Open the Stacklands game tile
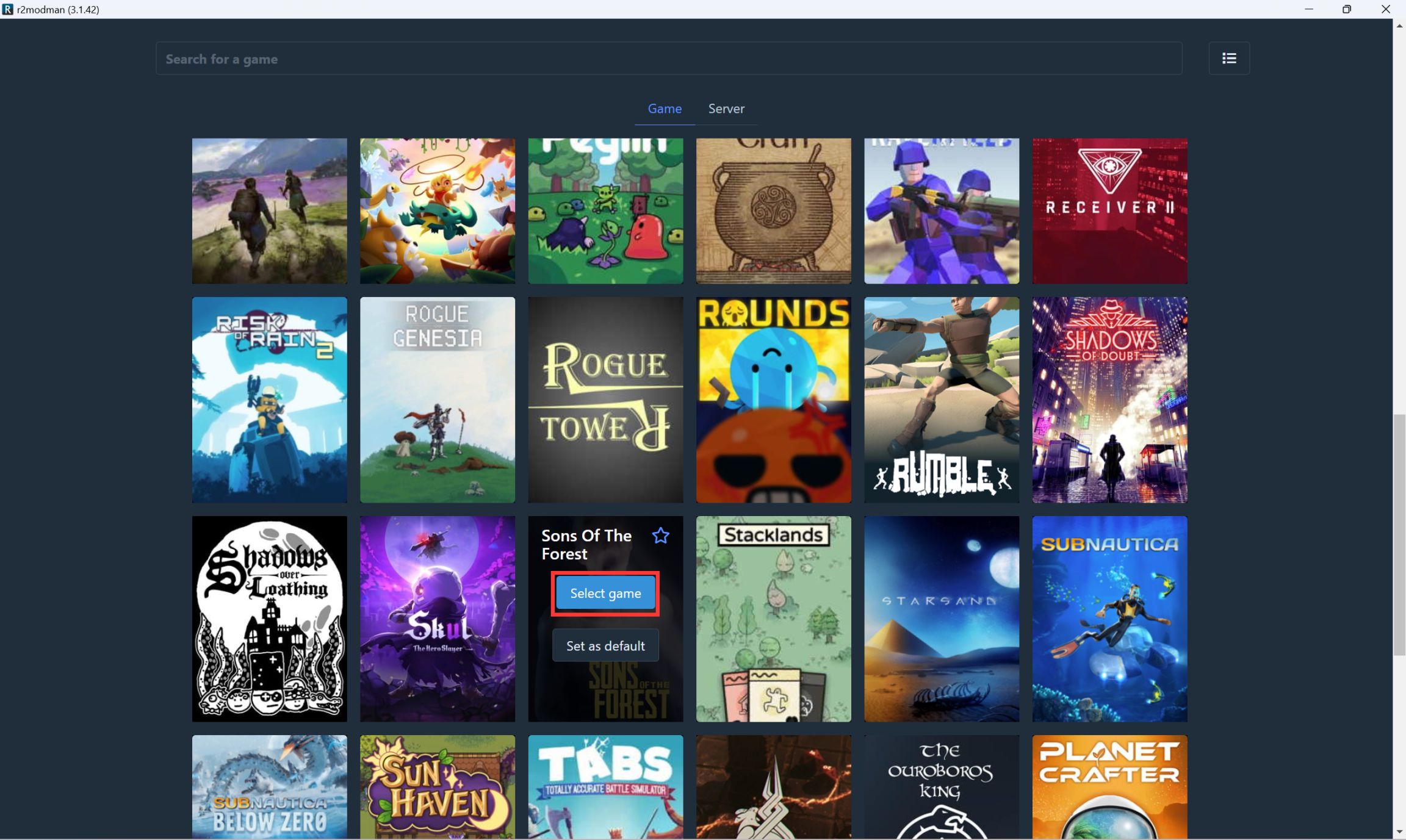This screenshot has width=1406, height=840. (774, 619)
